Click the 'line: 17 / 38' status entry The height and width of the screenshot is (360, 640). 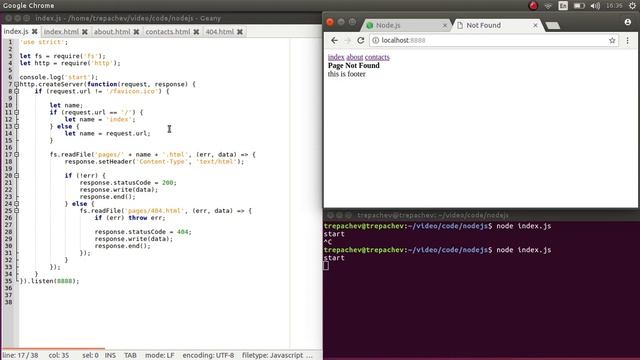click(x=20, y=355)
